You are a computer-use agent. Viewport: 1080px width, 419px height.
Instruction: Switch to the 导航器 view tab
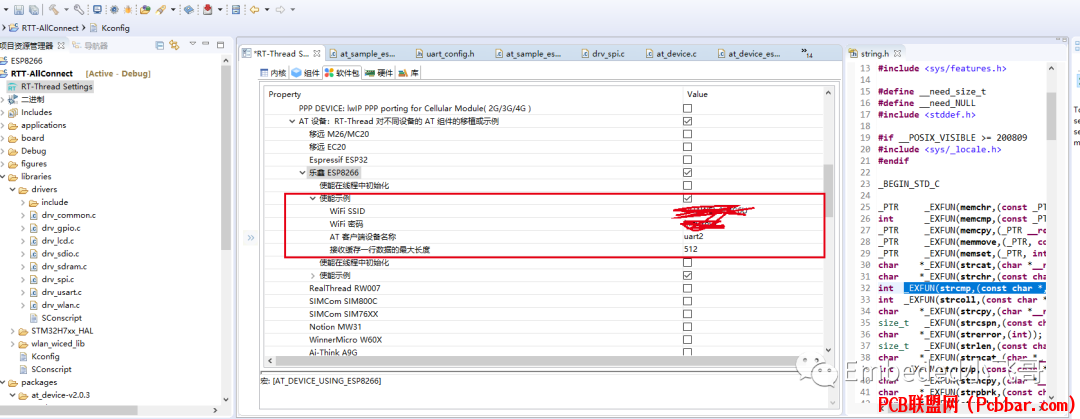[90, 45]
